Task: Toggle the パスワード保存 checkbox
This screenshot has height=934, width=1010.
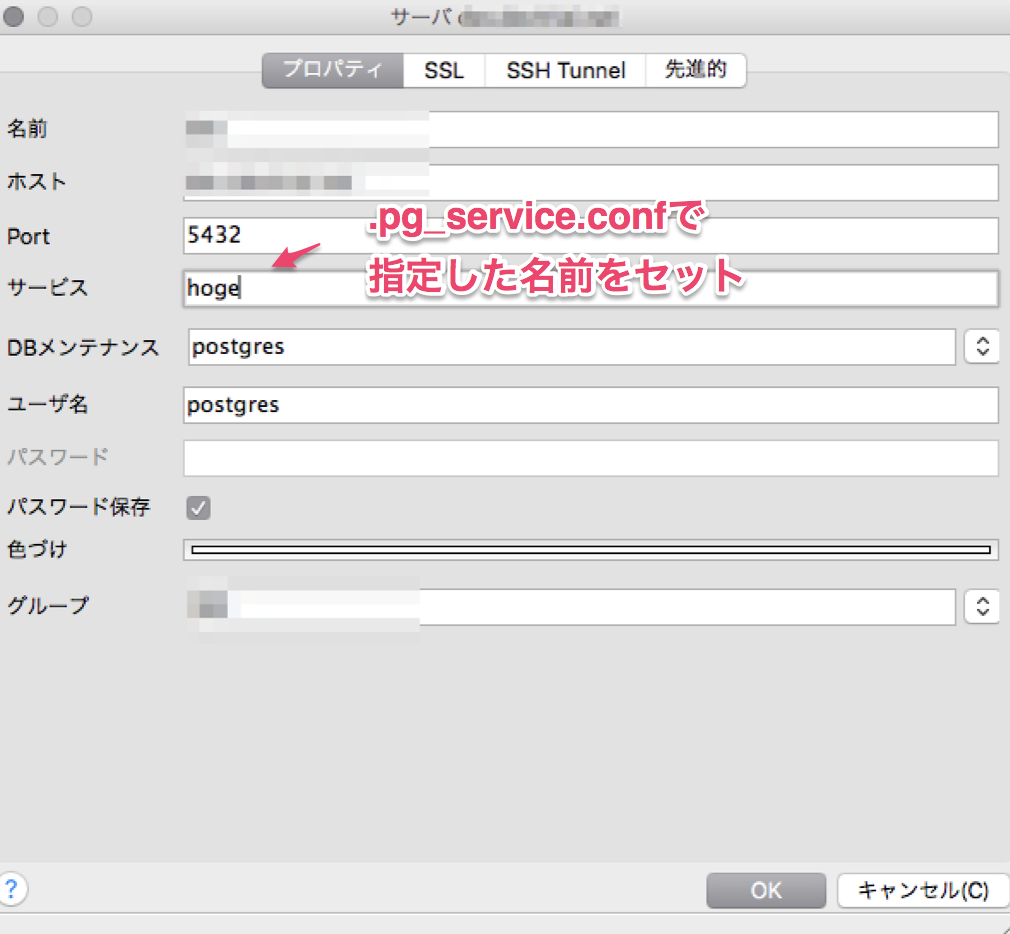Action: pyautogui.click(x=198, y=508)
